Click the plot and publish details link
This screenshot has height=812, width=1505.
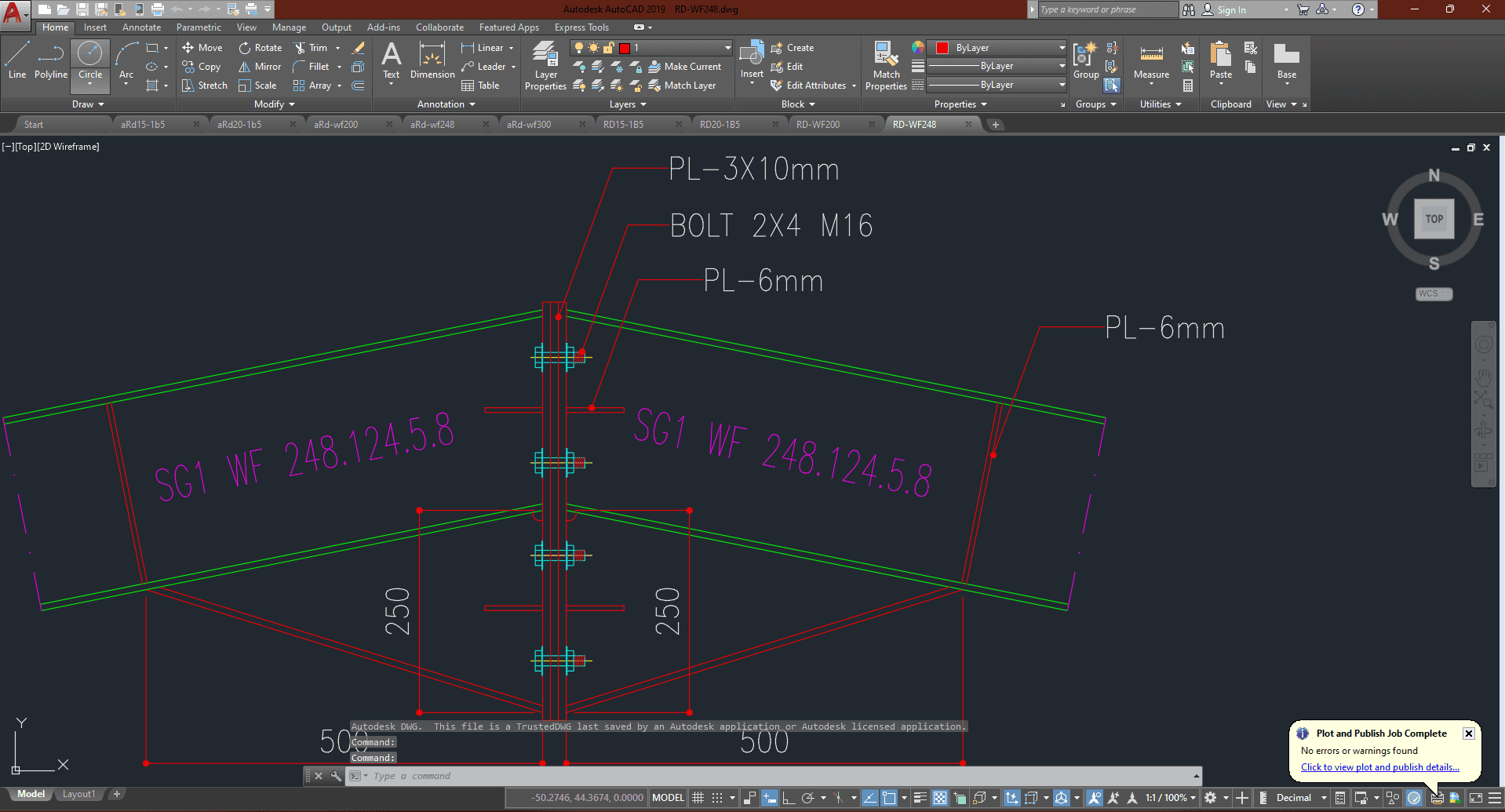pos(1379,767)
